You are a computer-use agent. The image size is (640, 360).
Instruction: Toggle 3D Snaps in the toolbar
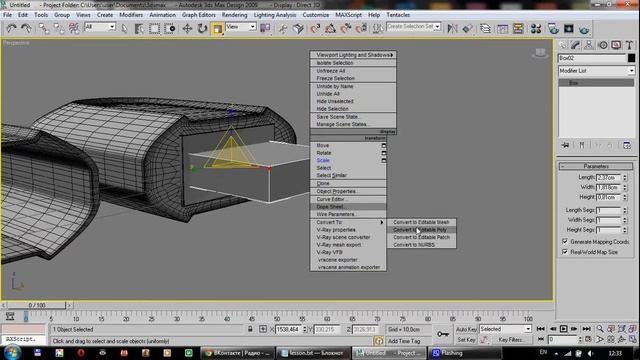click(x=315, y=28)
